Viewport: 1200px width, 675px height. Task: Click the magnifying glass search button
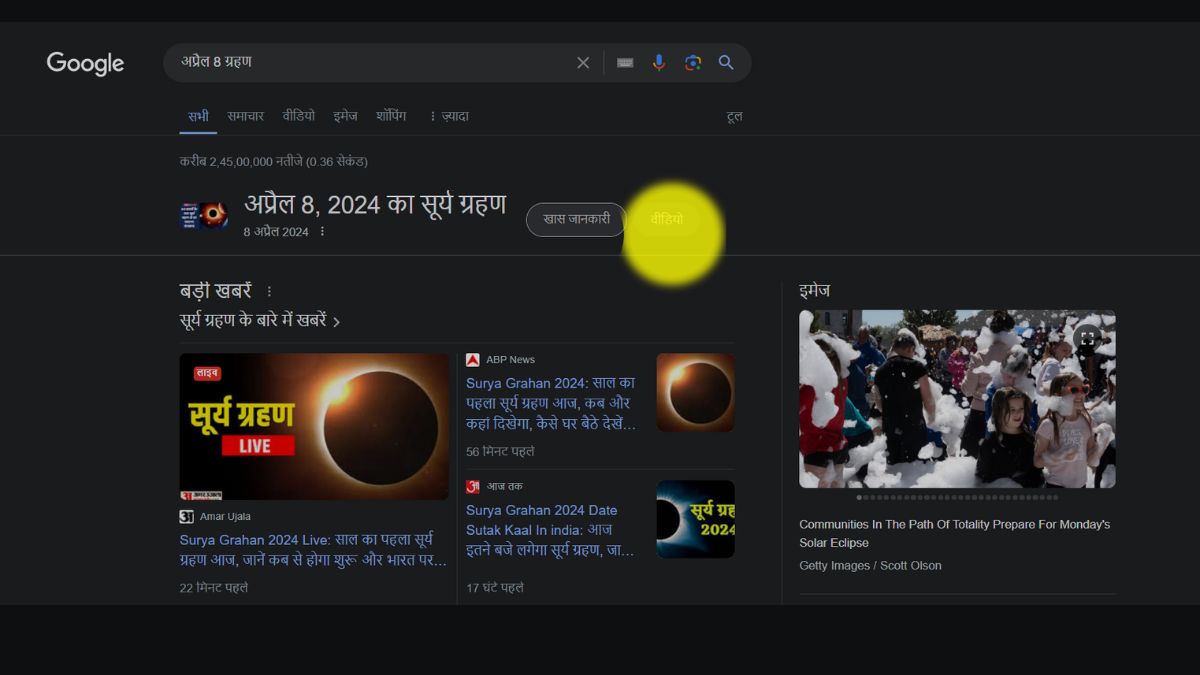click(726, 63)
